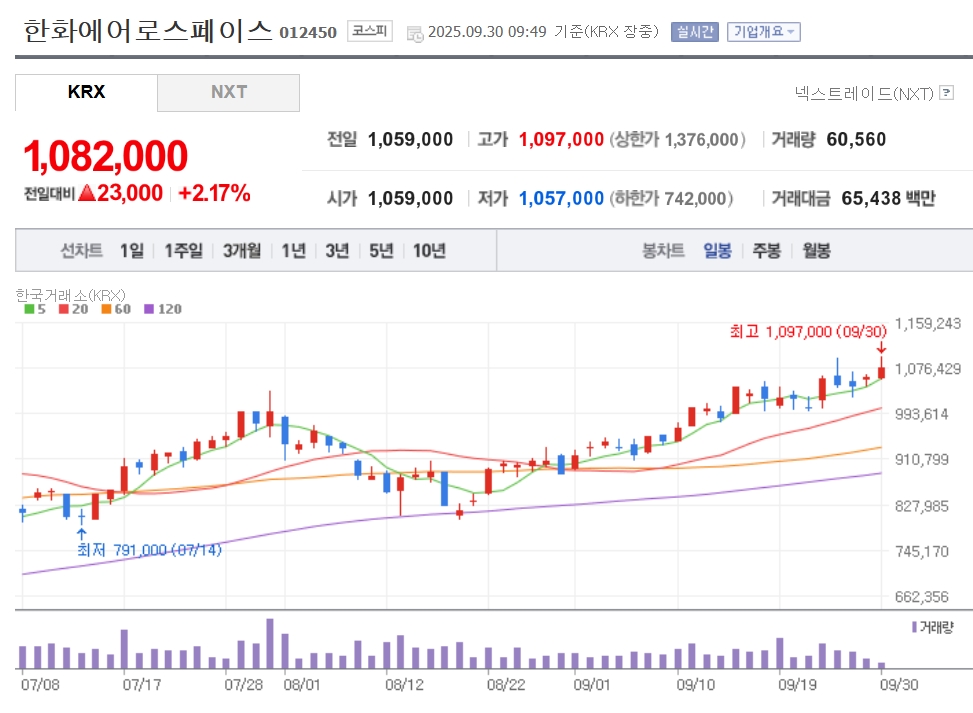Click the red 20-day moving average legend
Screen dimensions: 973x713
point(73,309)
